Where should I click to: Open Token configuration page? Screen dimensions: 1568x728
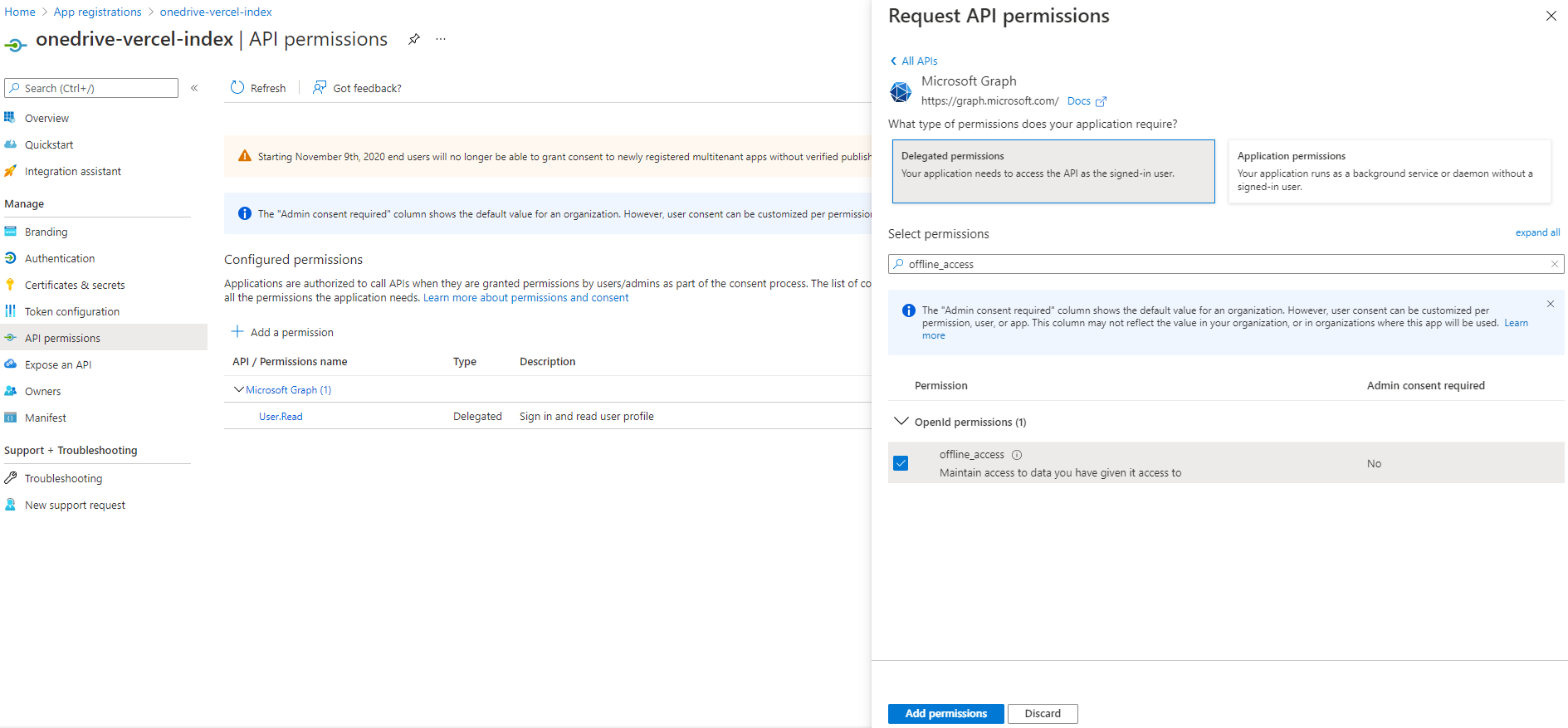click(x=72, y=311)
